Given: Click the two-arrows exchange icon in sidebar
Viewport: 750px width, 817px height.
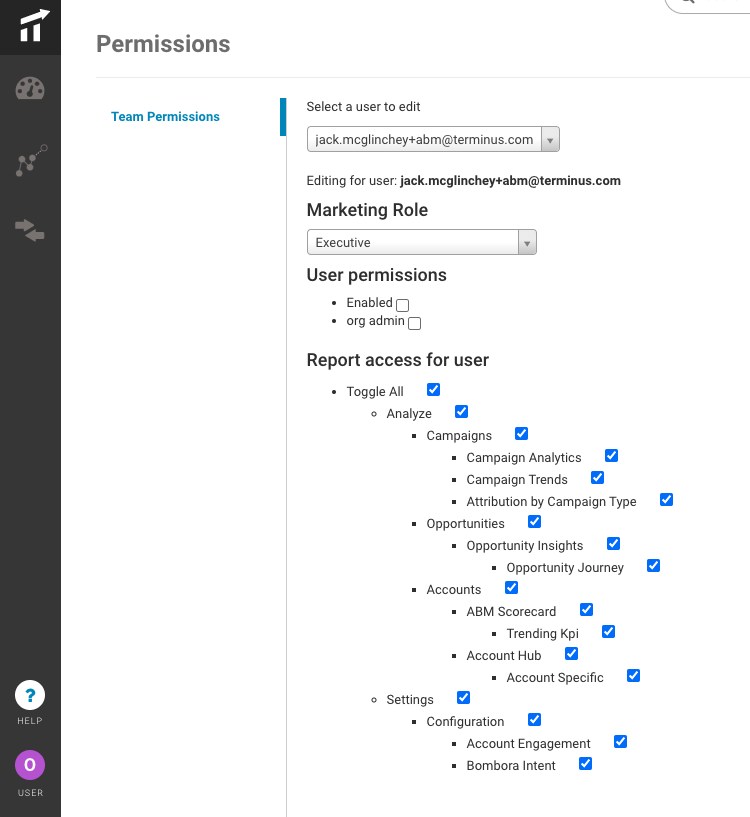Looking at the screenshot, I should tap(30, 230).
